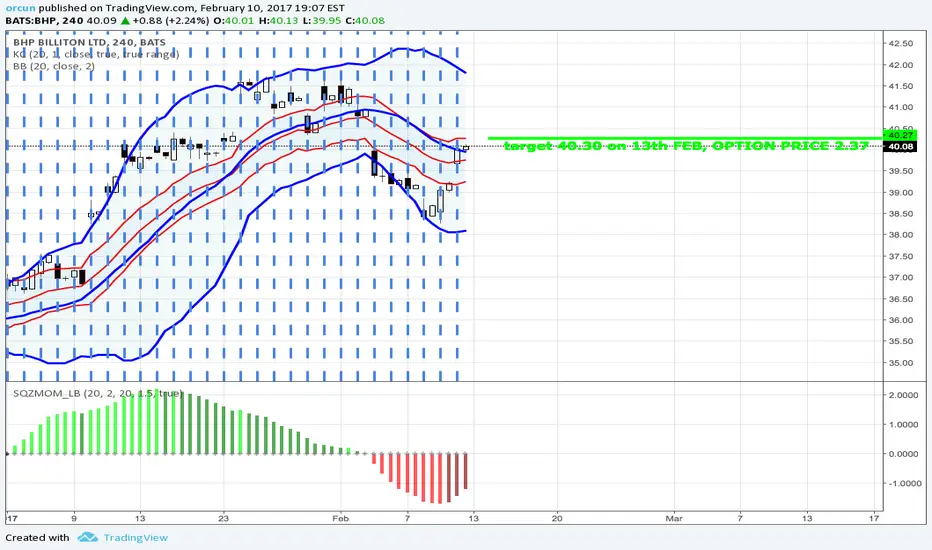This screenshot has height=550, width=932.
Task: Click the C:40.08 close price value
Action: coord(365,21)
